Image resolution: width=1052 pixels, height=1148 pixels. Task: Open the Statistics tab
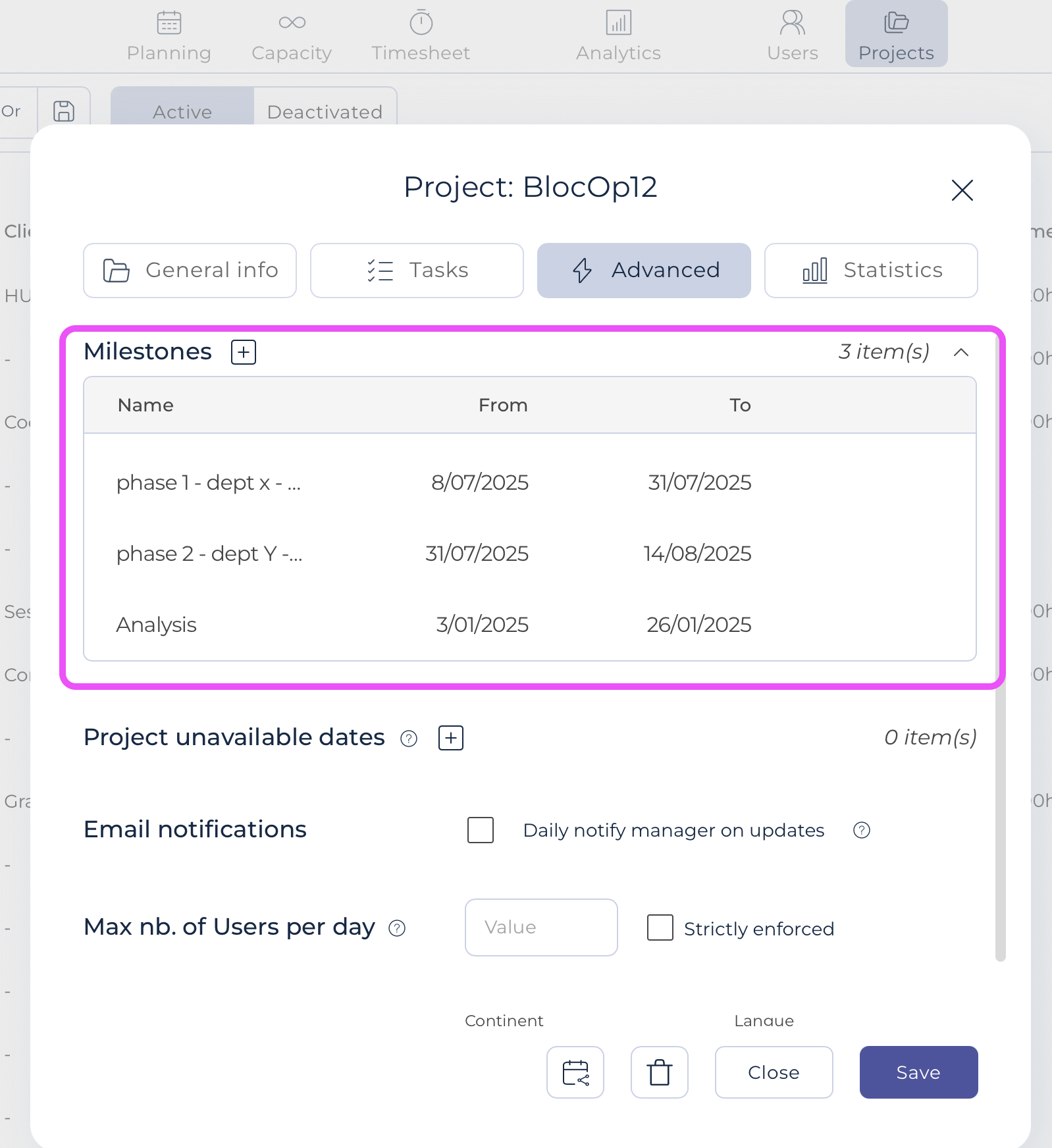pyautogui.click(x=870, y=271)
